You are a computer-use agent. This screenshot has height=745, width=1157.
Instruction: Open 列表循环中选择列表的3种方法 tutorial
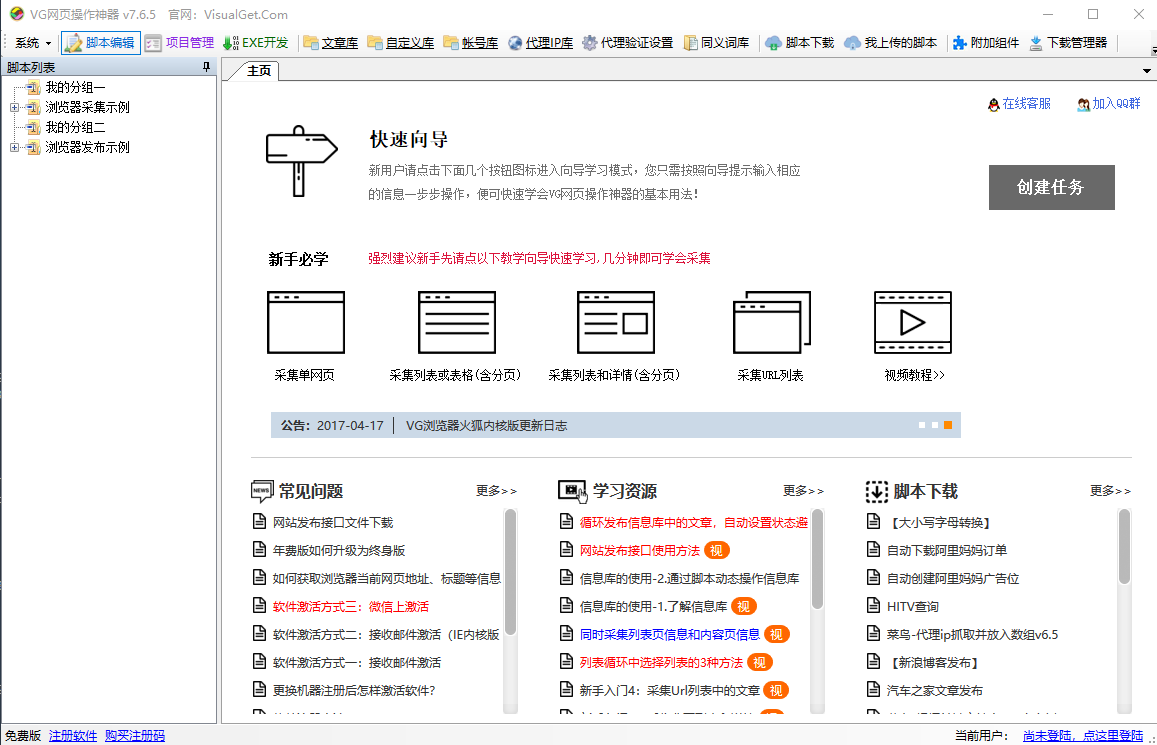pos(661,662)
